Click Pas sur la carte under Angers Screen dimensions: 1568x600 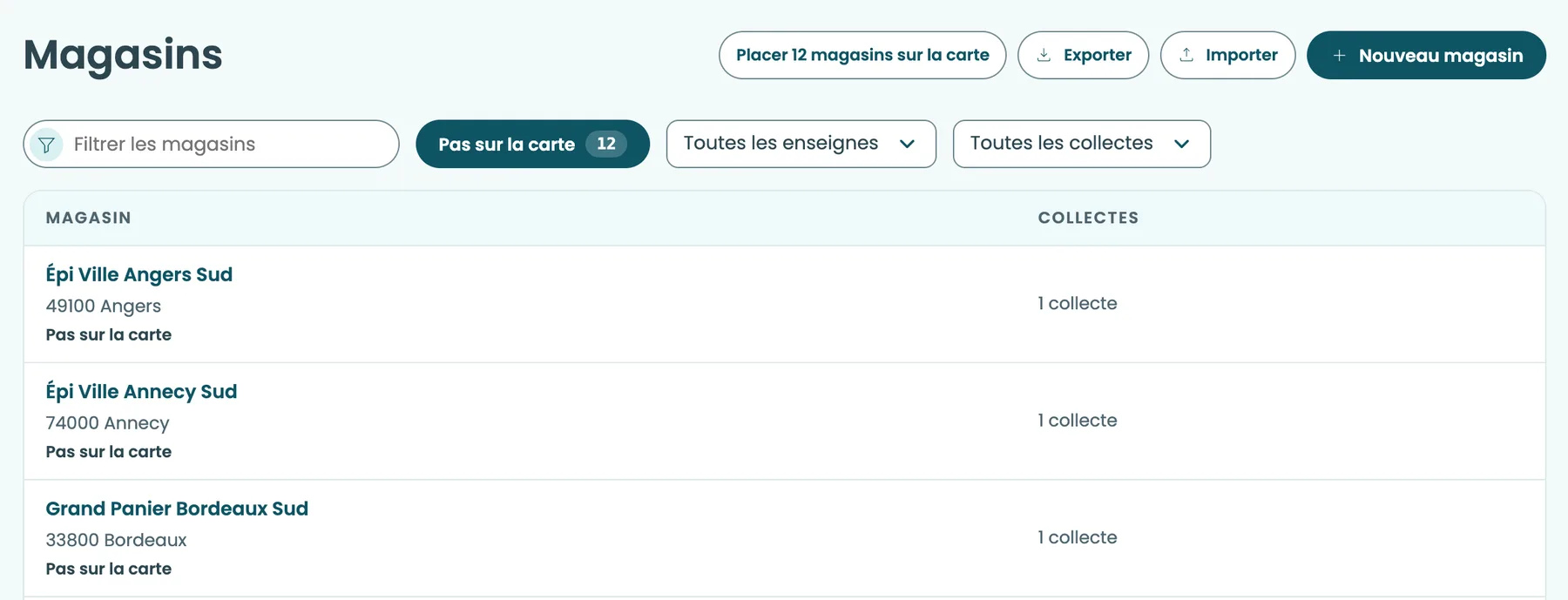coord(108,334)
